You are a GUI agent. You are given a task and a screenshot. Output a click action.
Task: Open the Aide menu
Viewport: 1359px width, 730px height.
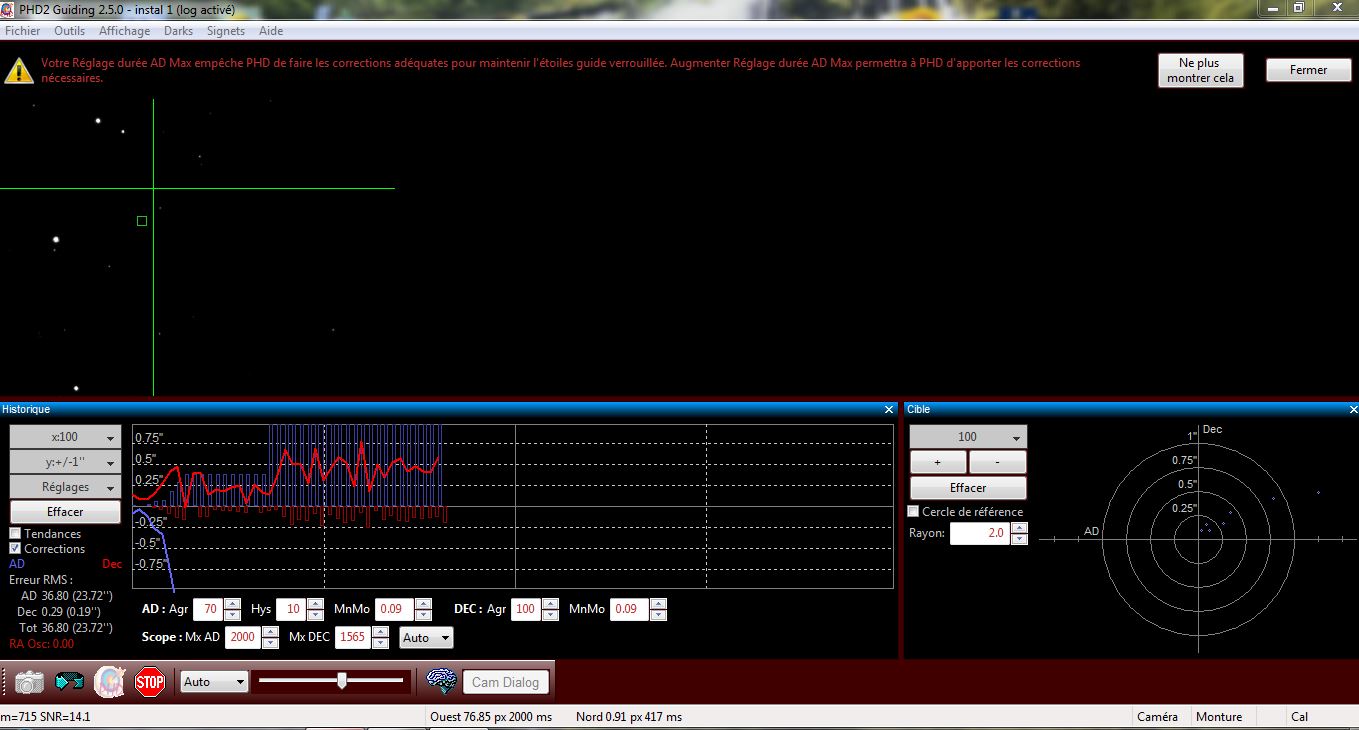coord(271,31)
